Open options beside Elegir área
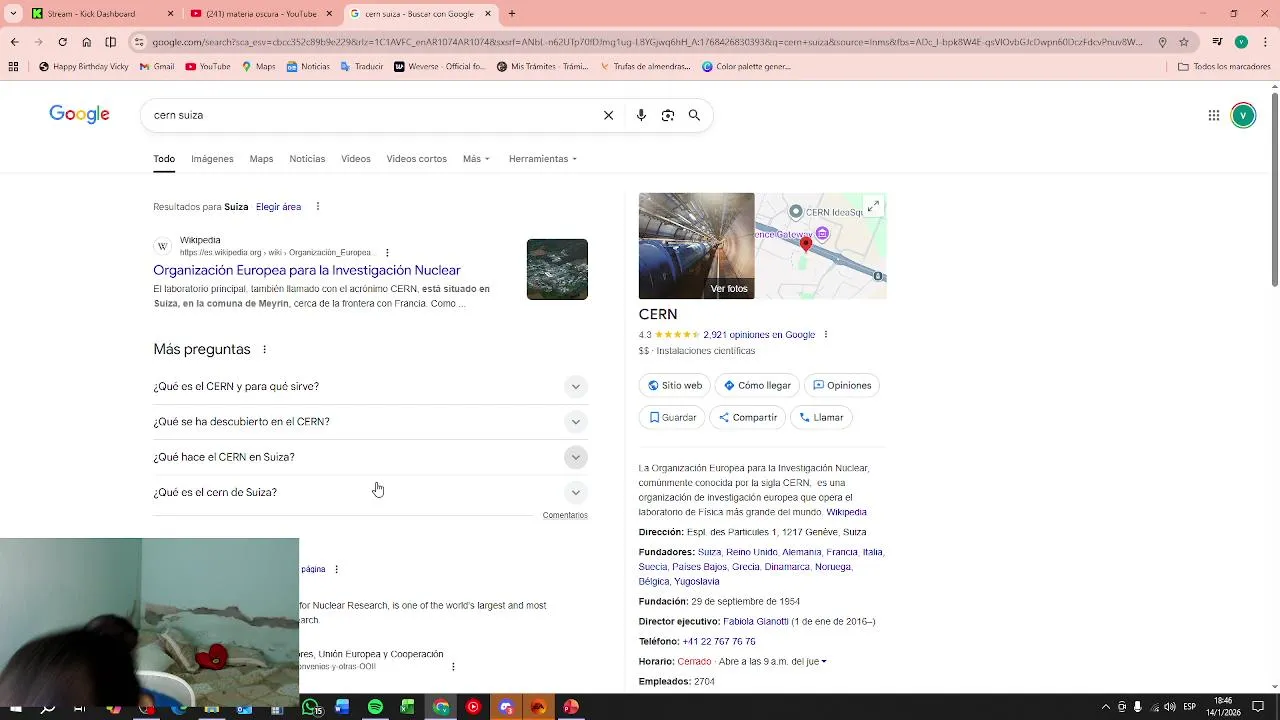The image size is (1280, 720). point(317,207)
